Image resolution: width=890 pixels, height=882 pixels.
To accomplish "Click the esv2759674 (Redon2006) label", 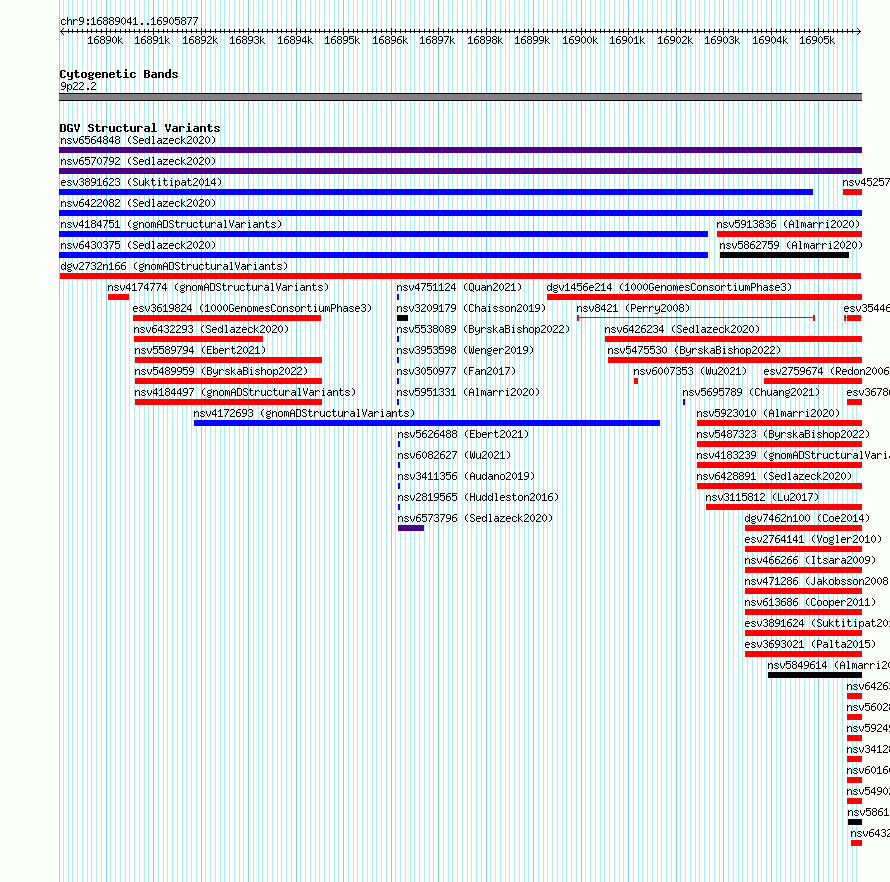I will tap(826, 371).
